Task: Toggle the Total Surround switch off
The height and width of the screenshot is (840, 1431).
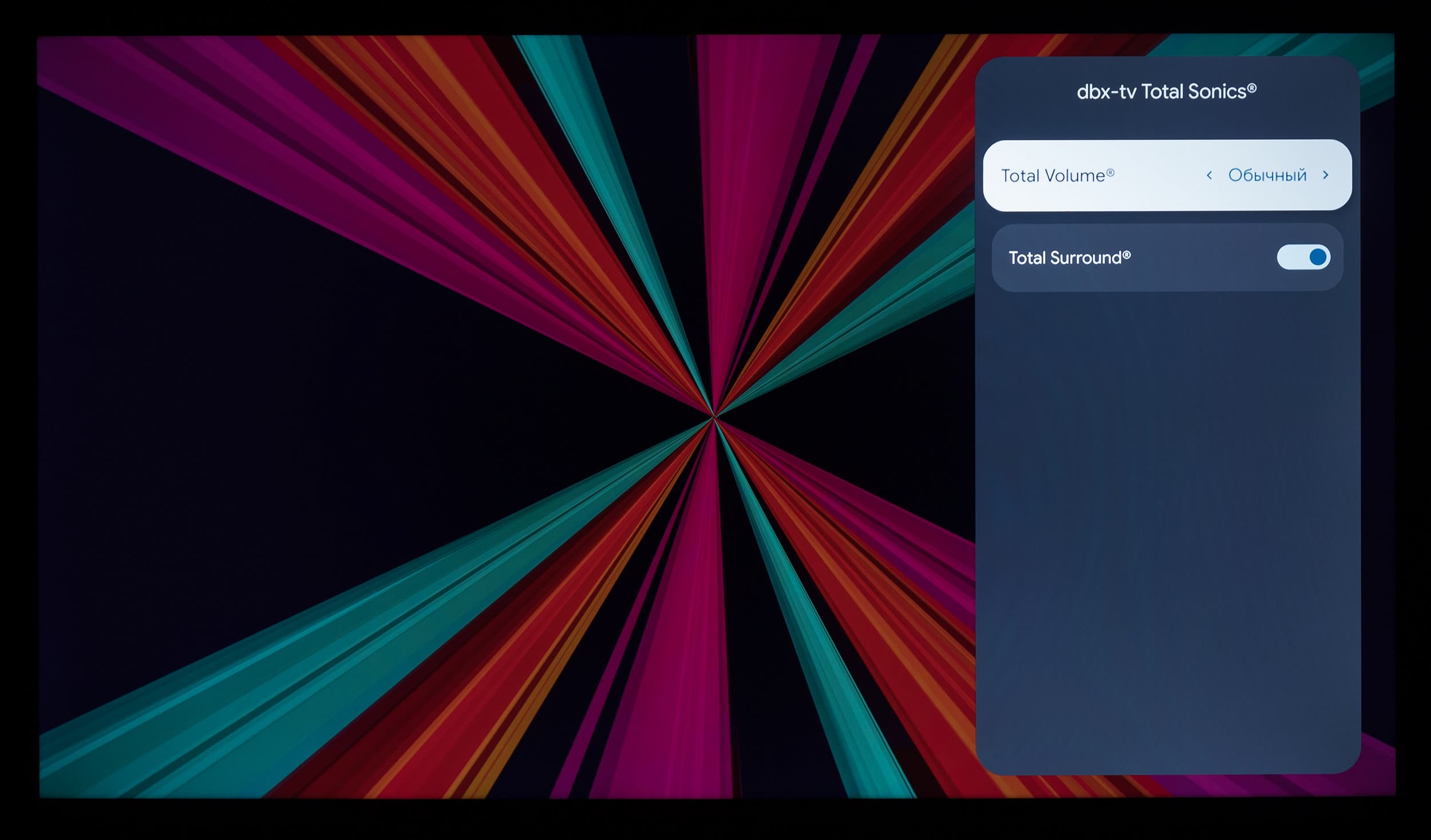Action: point(1303,257)
